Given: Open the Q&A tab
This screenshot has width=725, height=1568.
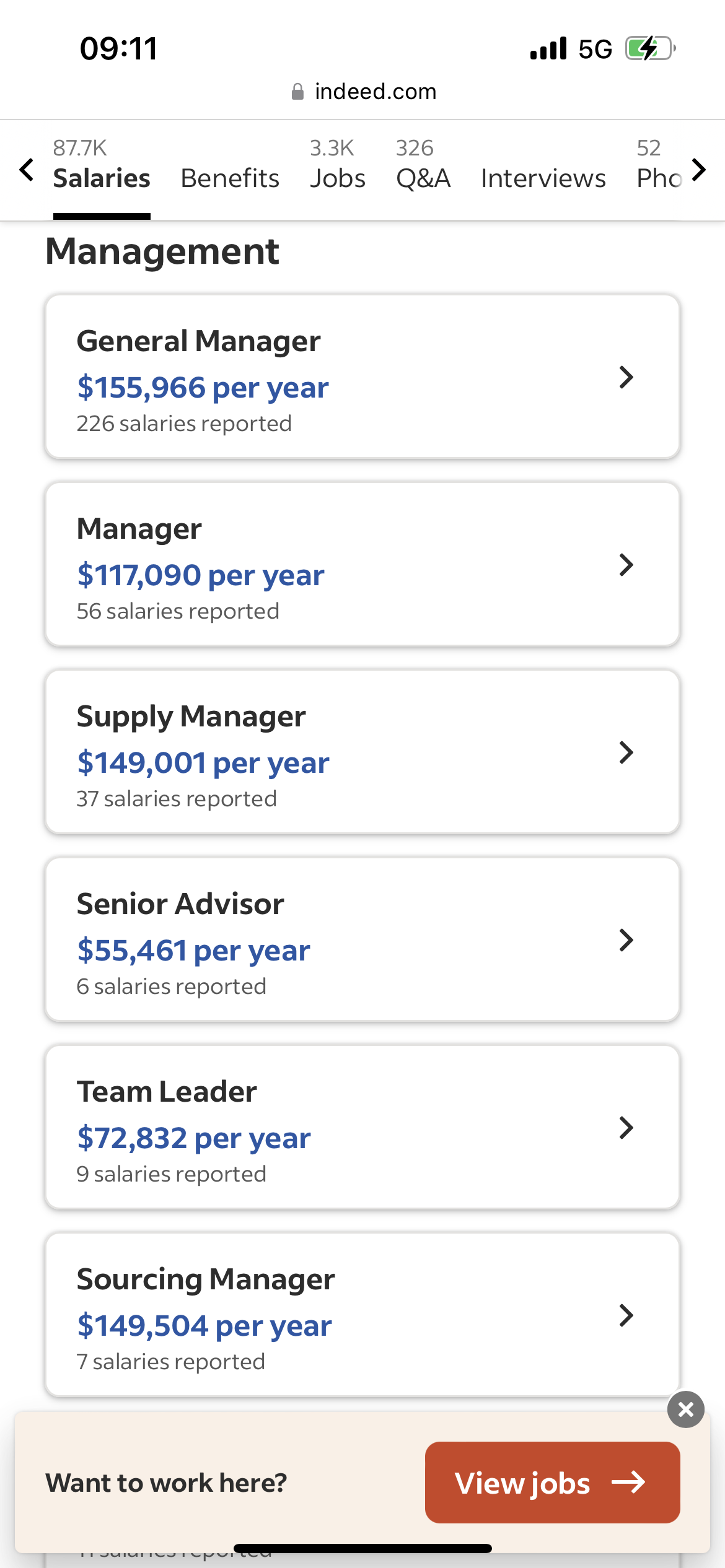Looking at the screenshot, I should click(x=423, y=166).
